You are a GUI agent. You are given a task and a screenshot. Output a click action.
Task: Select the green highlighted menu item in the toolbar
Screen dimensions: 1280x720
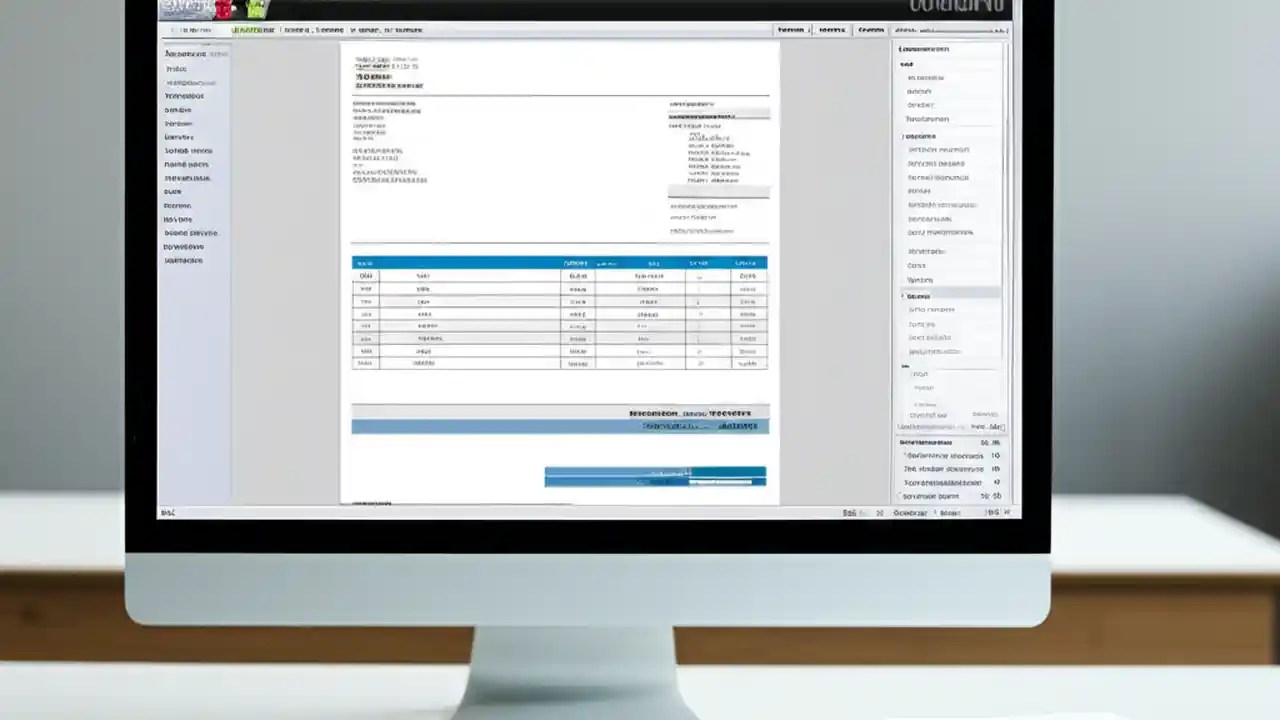253,30
